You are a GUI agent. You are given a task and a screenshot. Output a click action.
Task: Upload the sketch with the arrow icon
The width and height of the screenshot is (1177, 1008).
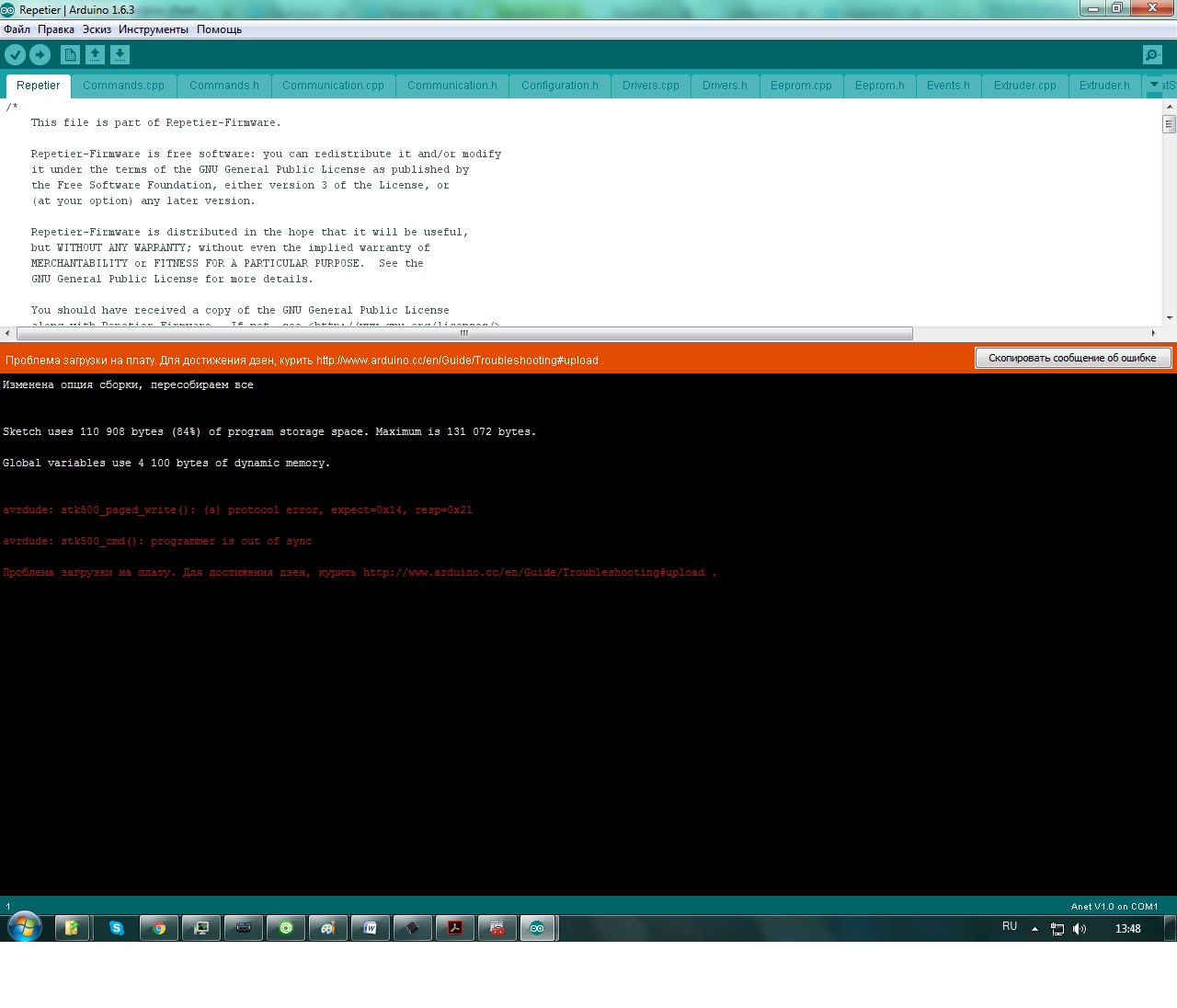[40, 55]
